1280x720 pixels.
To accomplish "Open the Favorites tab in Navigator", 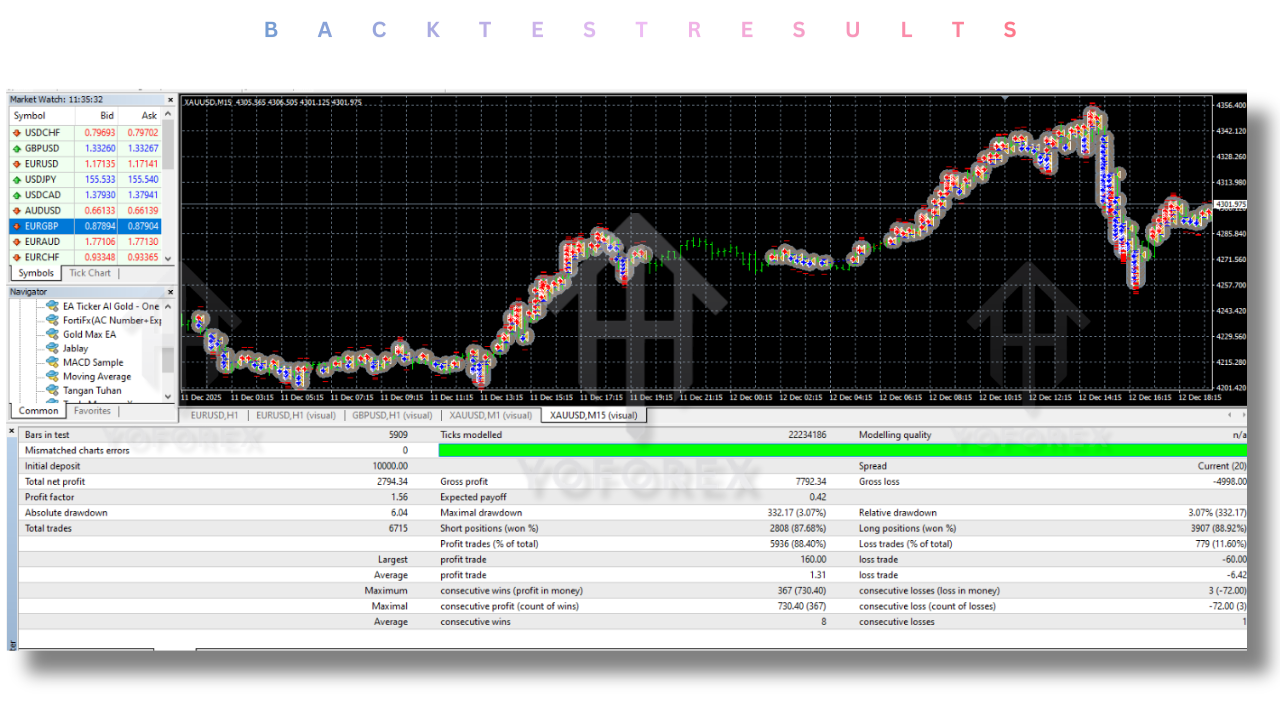I will coord(92,411).
